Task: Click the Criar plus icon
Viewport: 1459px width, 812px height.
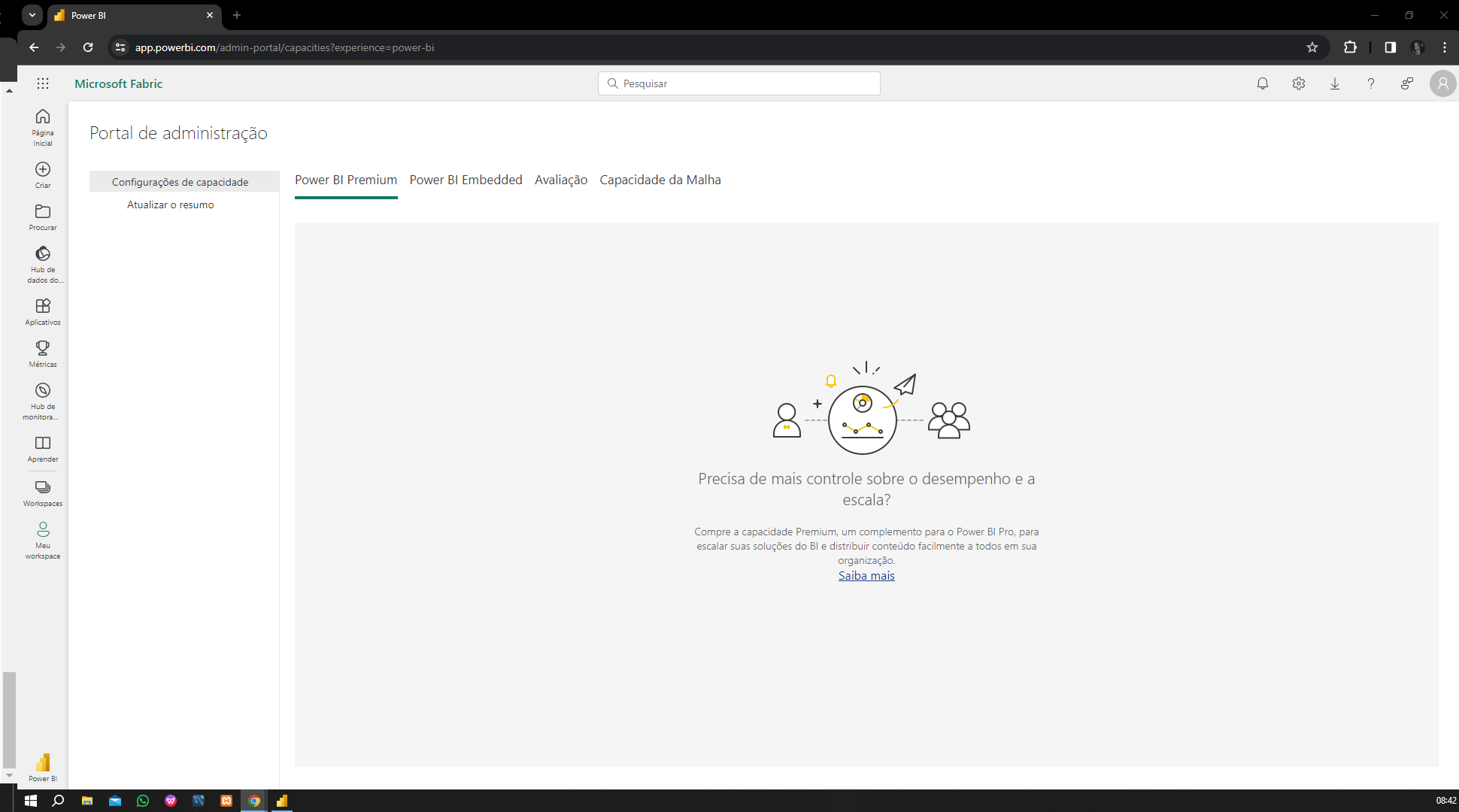Action: click(x=43, y=169)
